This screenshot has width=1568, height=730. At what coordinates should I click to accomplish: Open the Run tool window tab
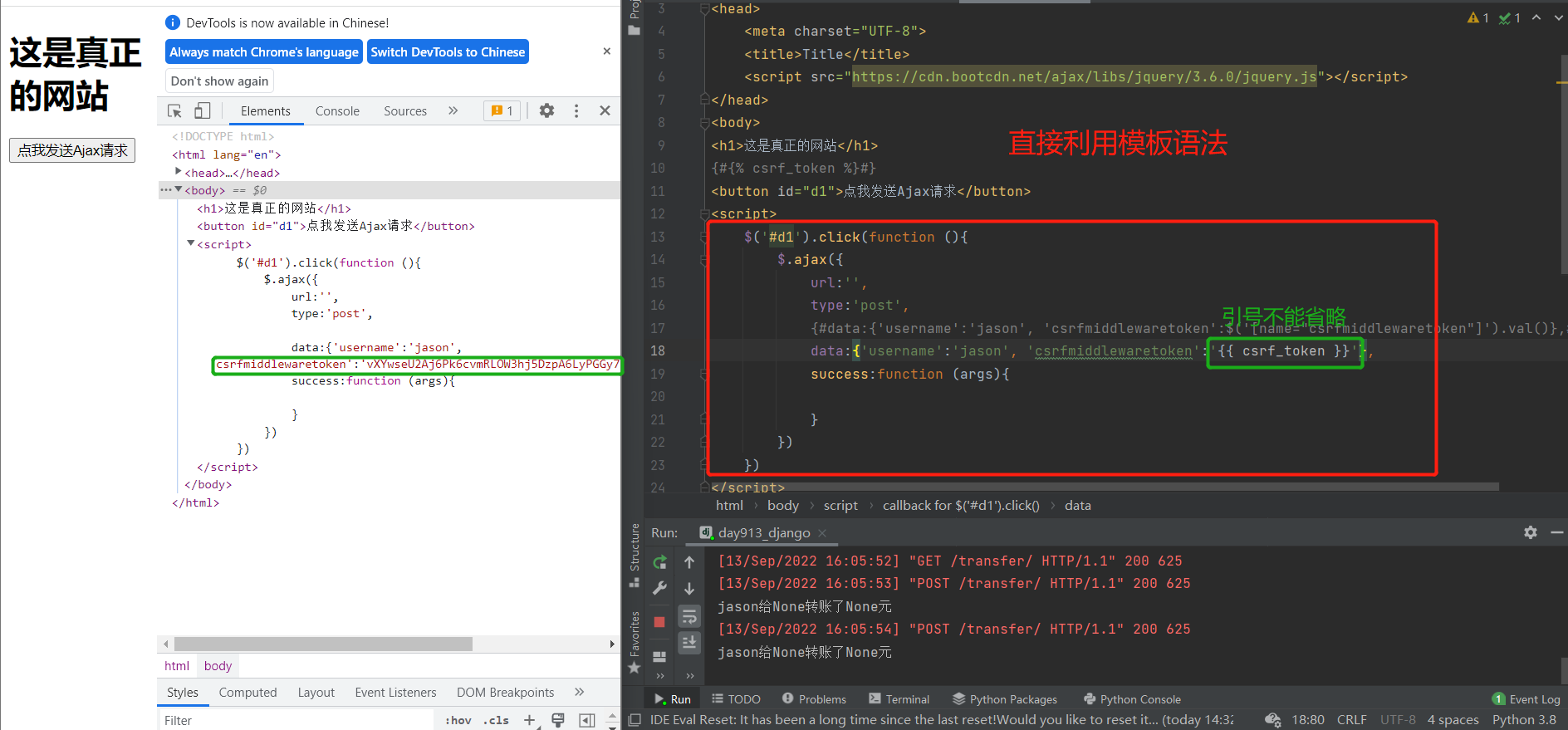click(x=673, y=699)
